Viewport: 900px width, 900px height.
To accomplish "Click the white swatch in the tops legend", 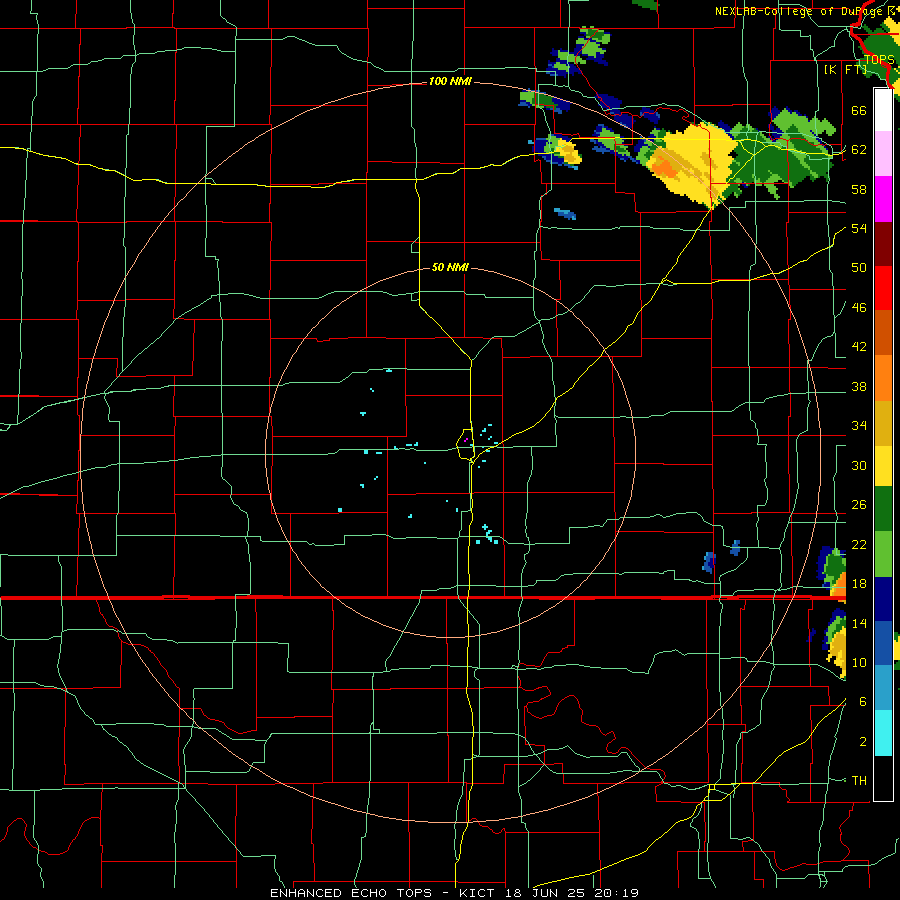I will [x=883, y=110].
